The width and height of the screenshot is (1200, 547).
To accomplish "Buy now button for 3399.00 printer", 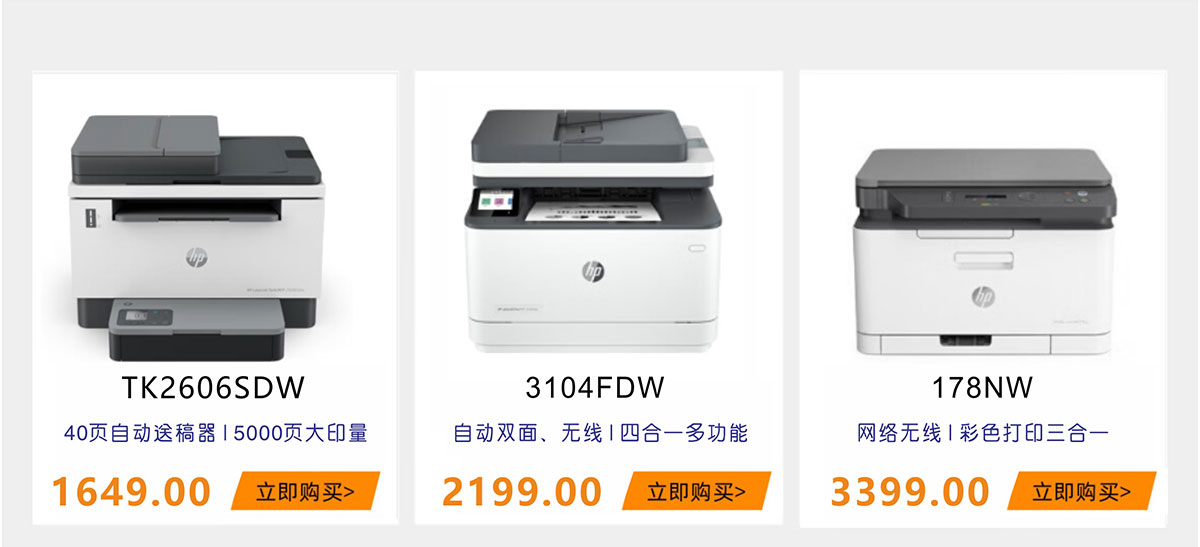I will [1082, 491].
